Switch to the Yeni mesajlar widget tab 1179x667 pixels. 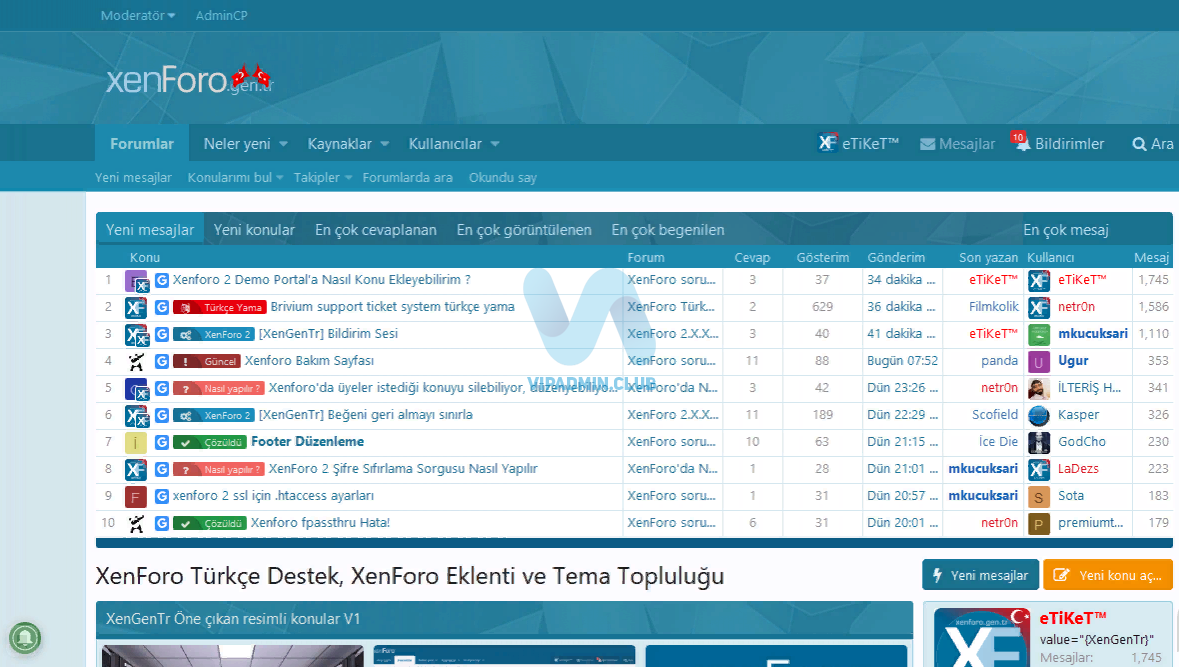pos(150,229)
